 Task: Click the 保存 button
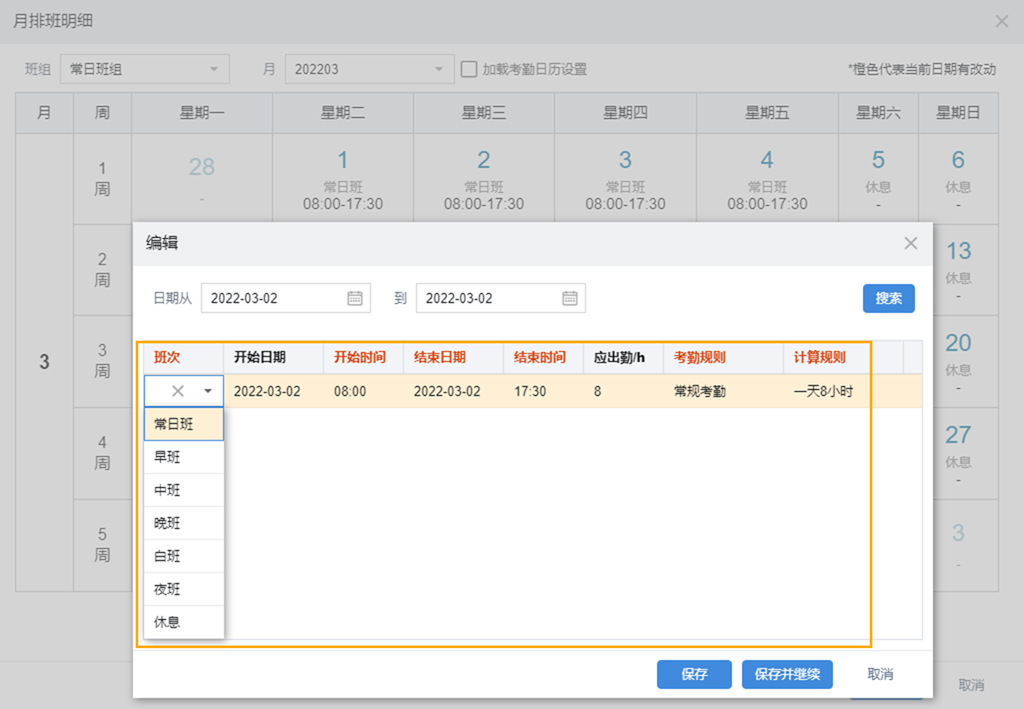click(694, 674)
